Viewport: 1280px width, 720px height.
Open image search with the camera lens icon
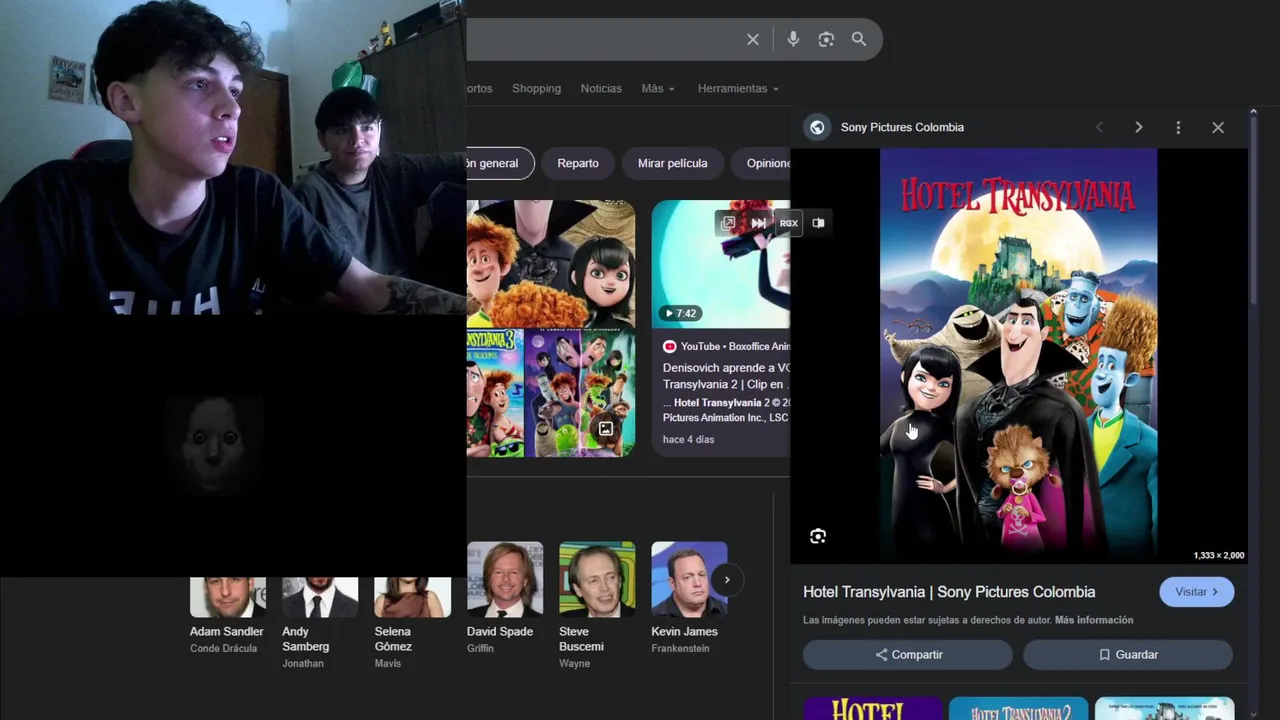pos(826,39)
